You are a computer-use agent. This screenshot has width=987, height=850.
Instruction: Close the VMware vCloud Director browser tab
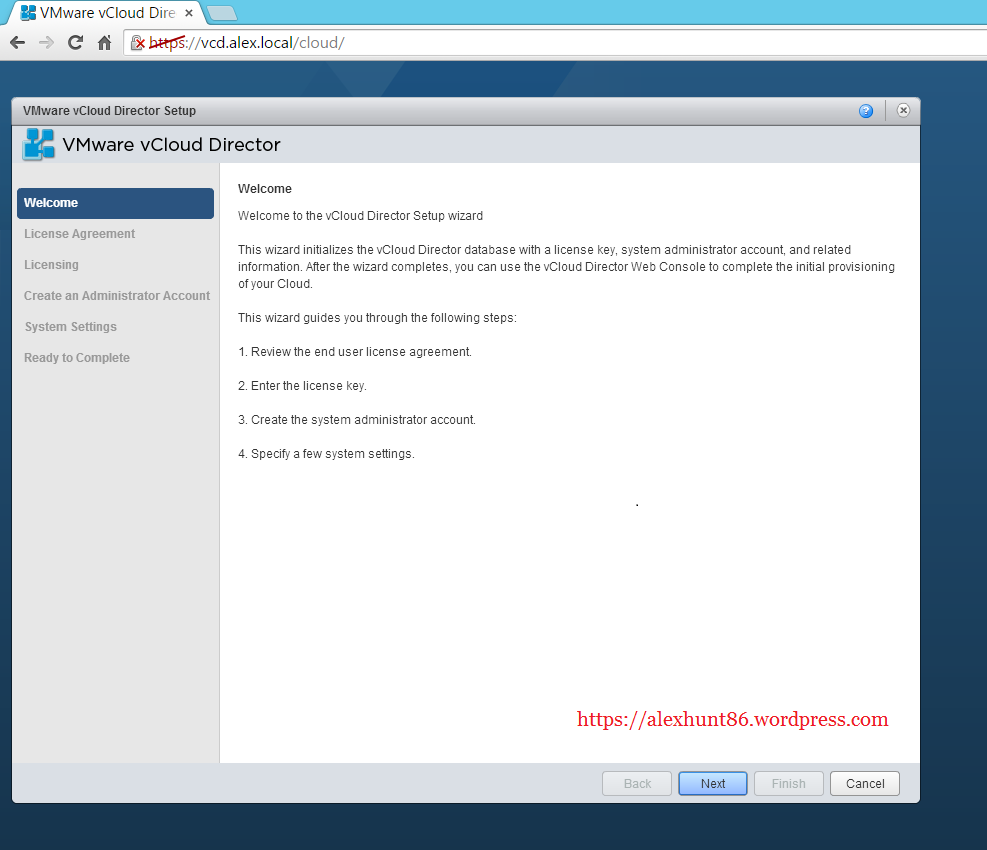click(189, 13)
